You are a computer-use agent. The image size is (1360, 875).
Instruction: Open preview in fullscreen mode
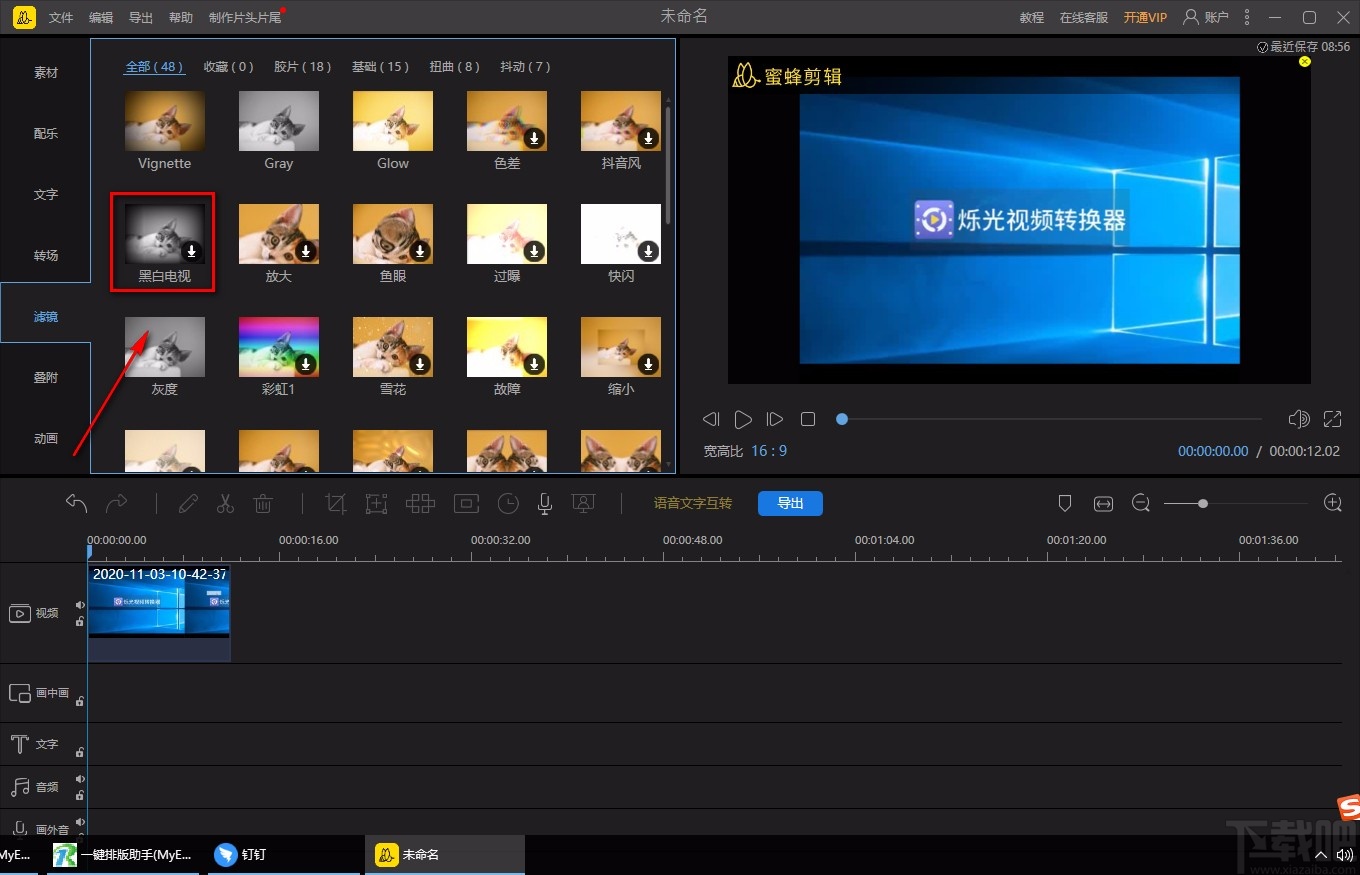coord(1332,419)
